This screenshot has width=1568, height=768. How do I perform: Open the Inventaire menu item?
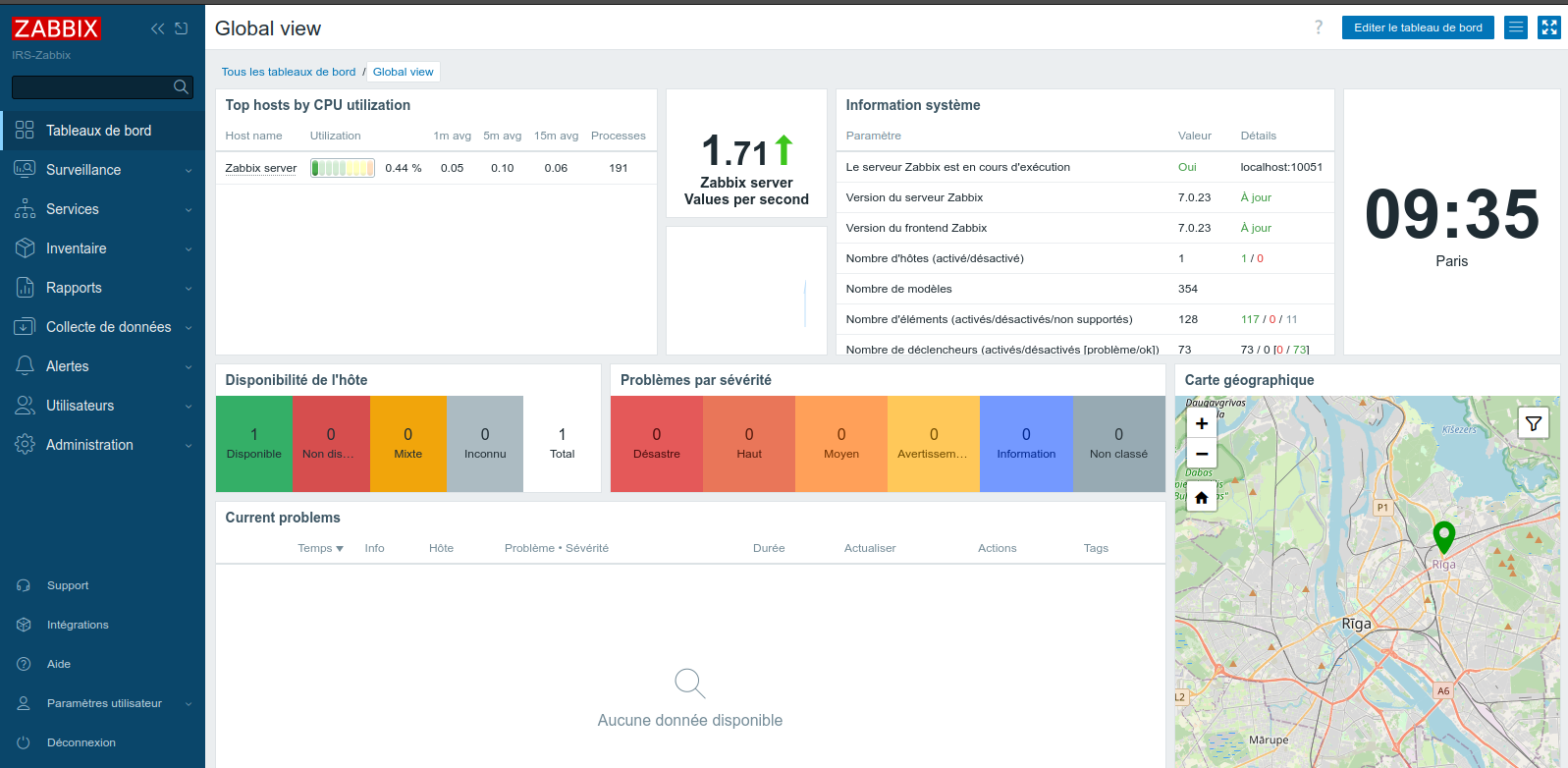pyautogui.click(x=102, y=248)
